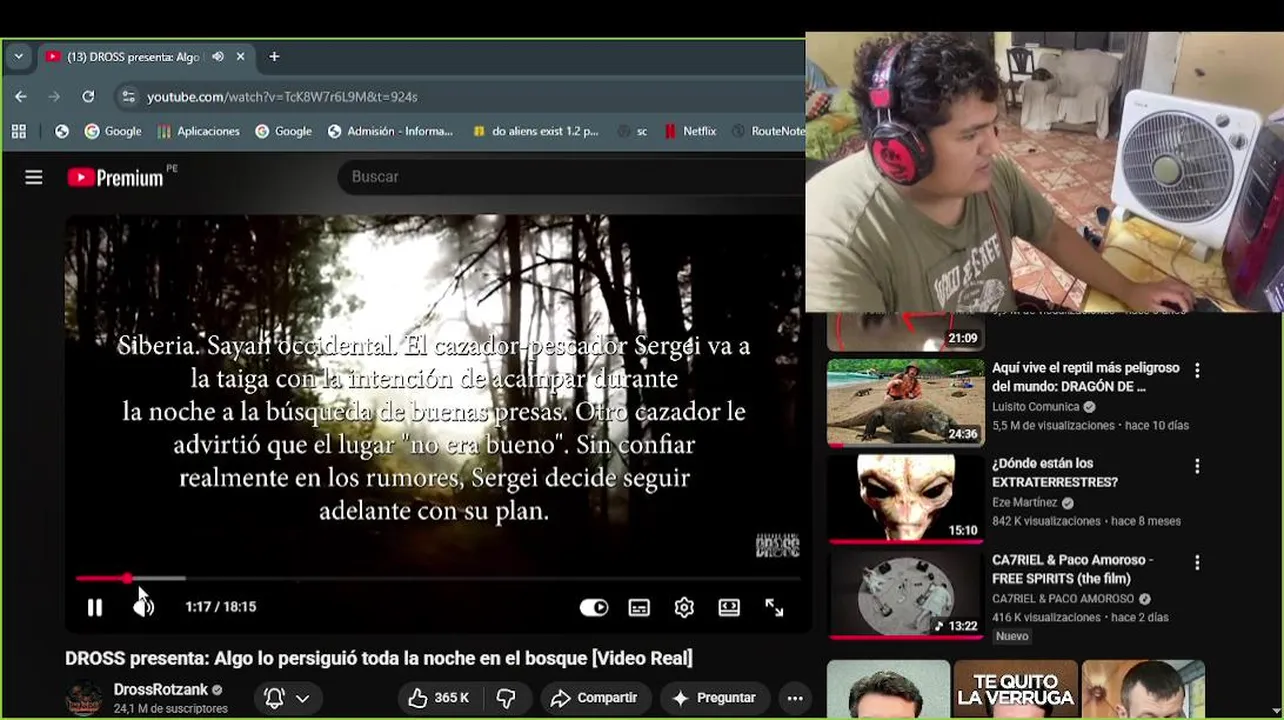
Task: Mute the video volume speaker
Action: coord(144,607)
